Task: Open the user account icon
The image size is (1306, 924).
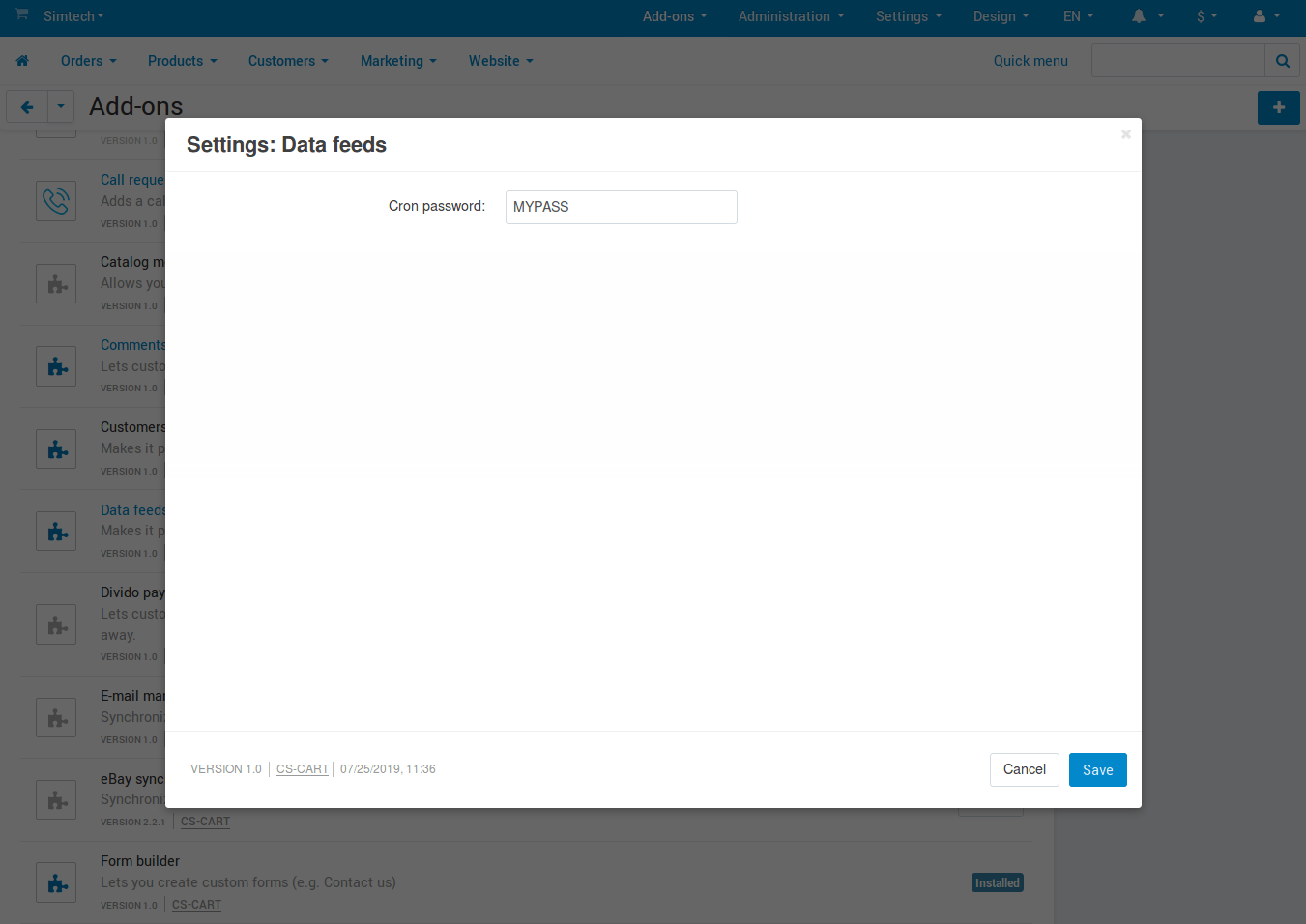Action: coord(1262,16)
